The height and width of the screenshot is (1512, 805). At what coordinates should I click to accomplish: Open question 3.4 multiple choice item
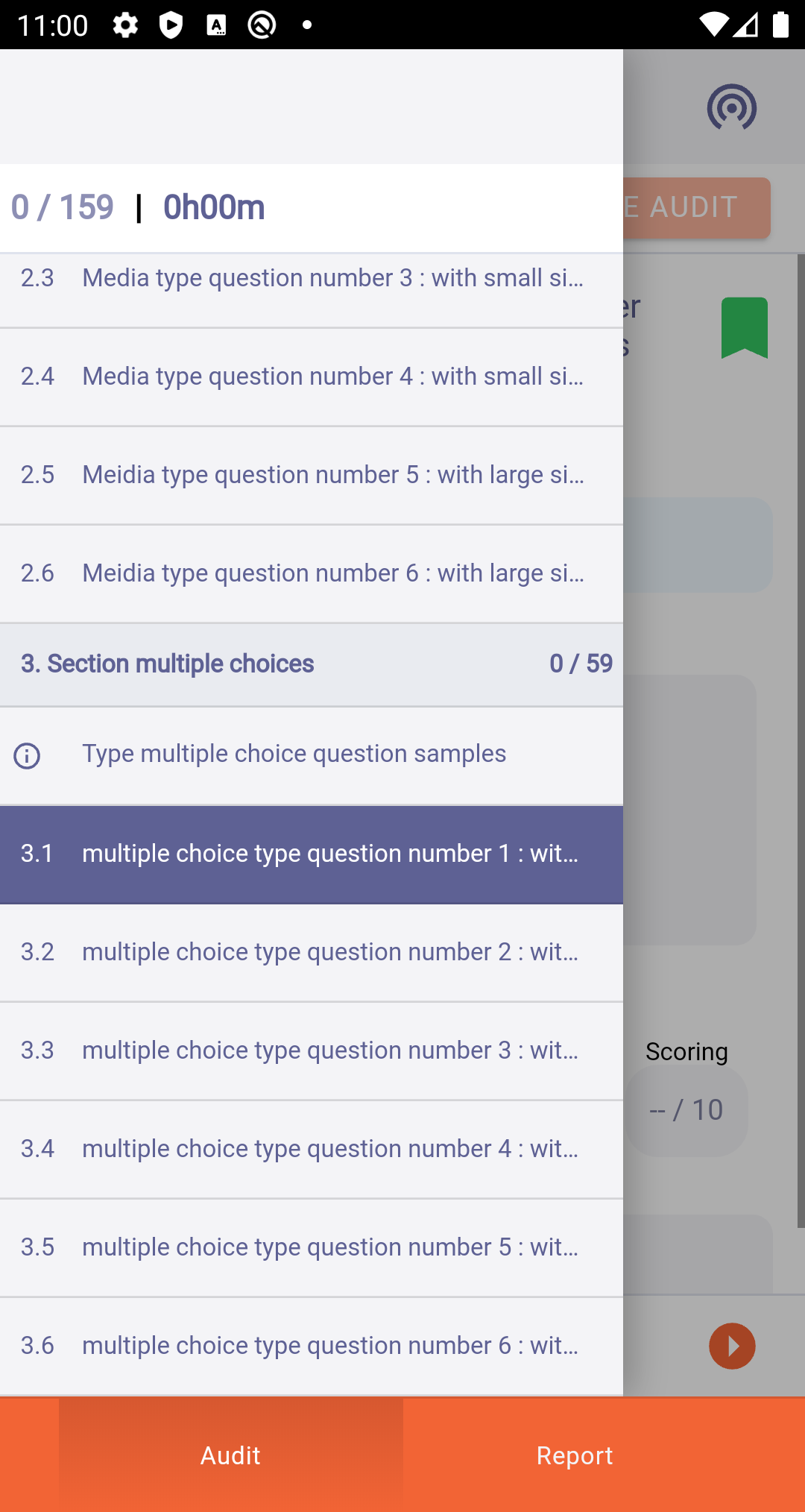point(312,1150)
